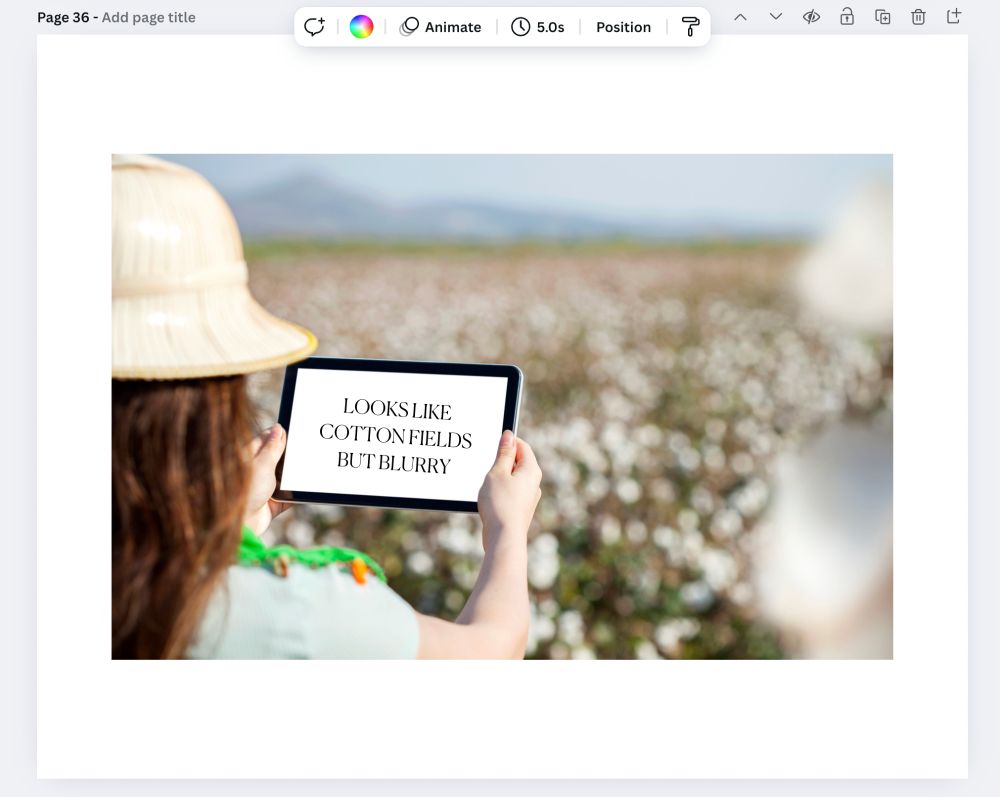Open the rainbow color wheel picker
Image resolution: width=1000 pixels, height=797 pixels.
(361, 27)
